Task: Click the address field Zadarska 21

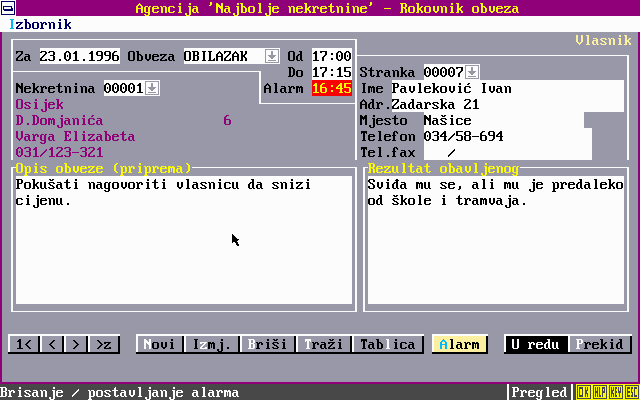Action: pyautogui.click(x=508, y=104)
